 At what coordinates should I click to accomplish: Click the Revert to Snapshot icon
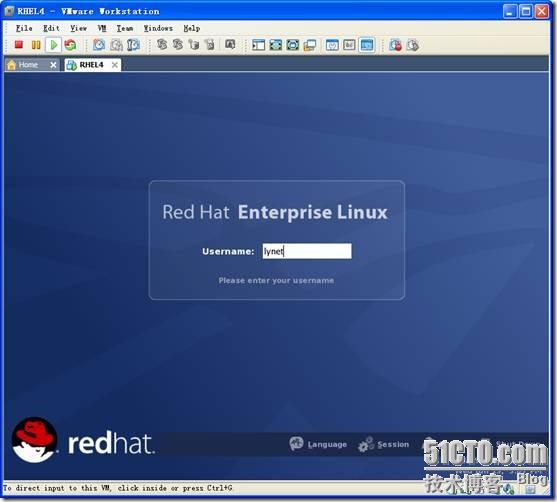(116, 45)
